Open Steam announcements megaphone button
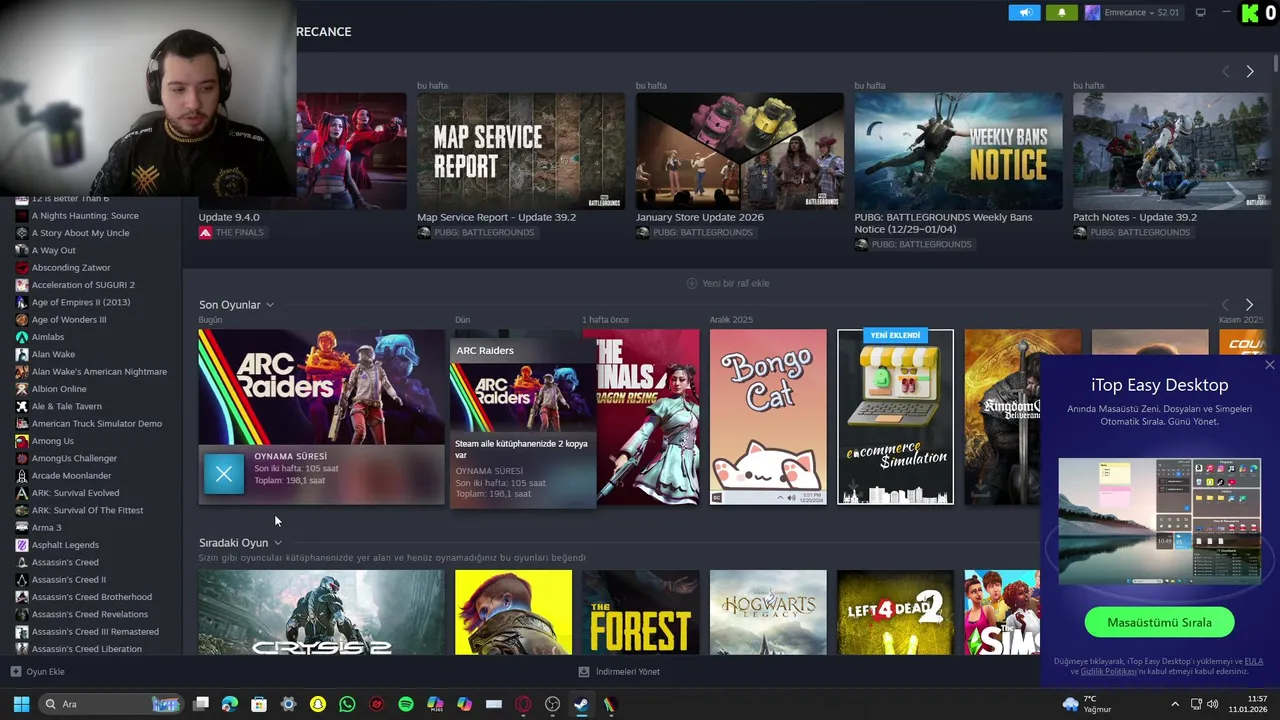Viewport: 1280px width, 720px height. click(x=1024, y=12)
